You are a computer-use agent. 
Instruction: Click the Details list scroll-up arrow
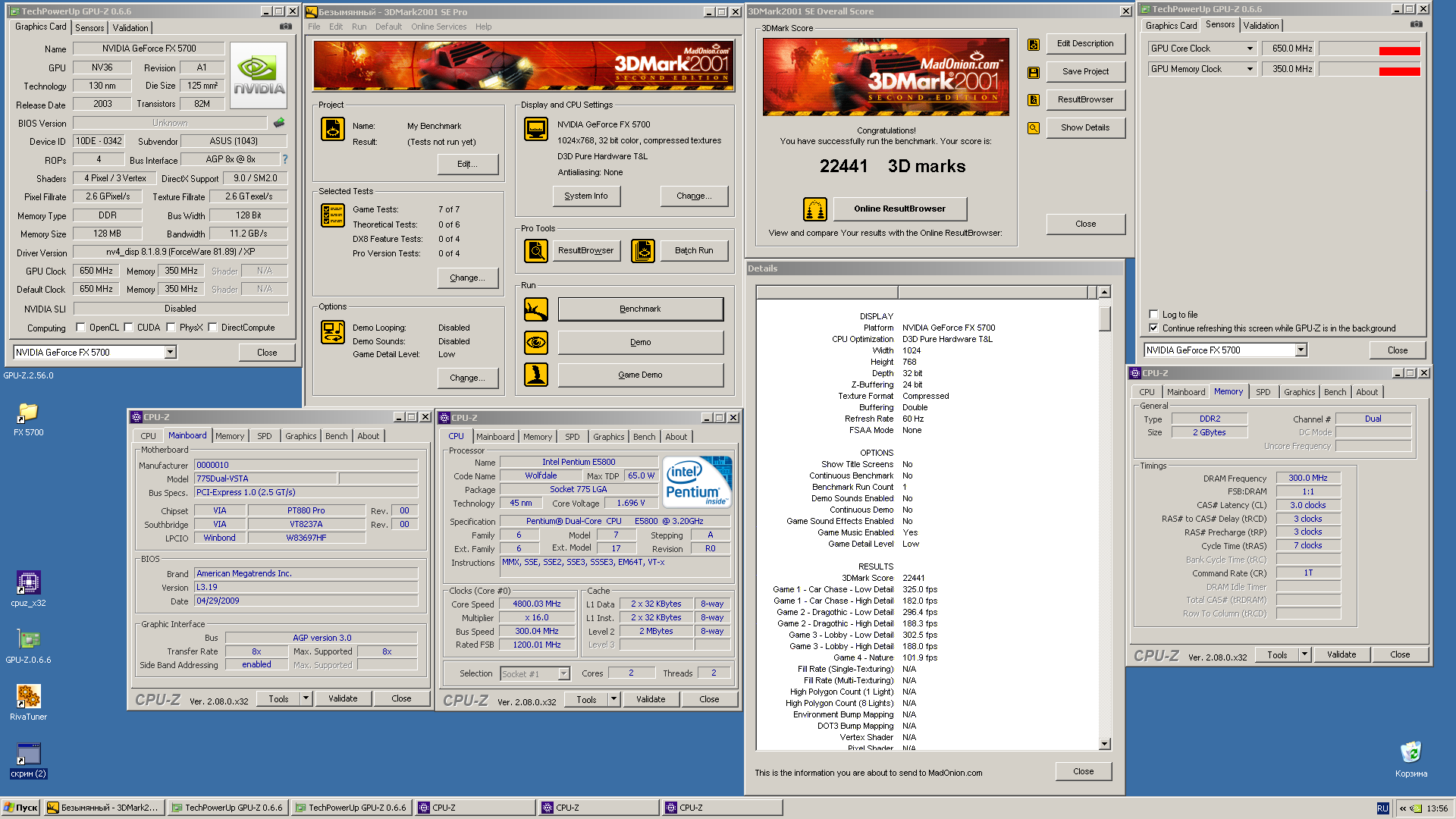[x=1104, y=292]
